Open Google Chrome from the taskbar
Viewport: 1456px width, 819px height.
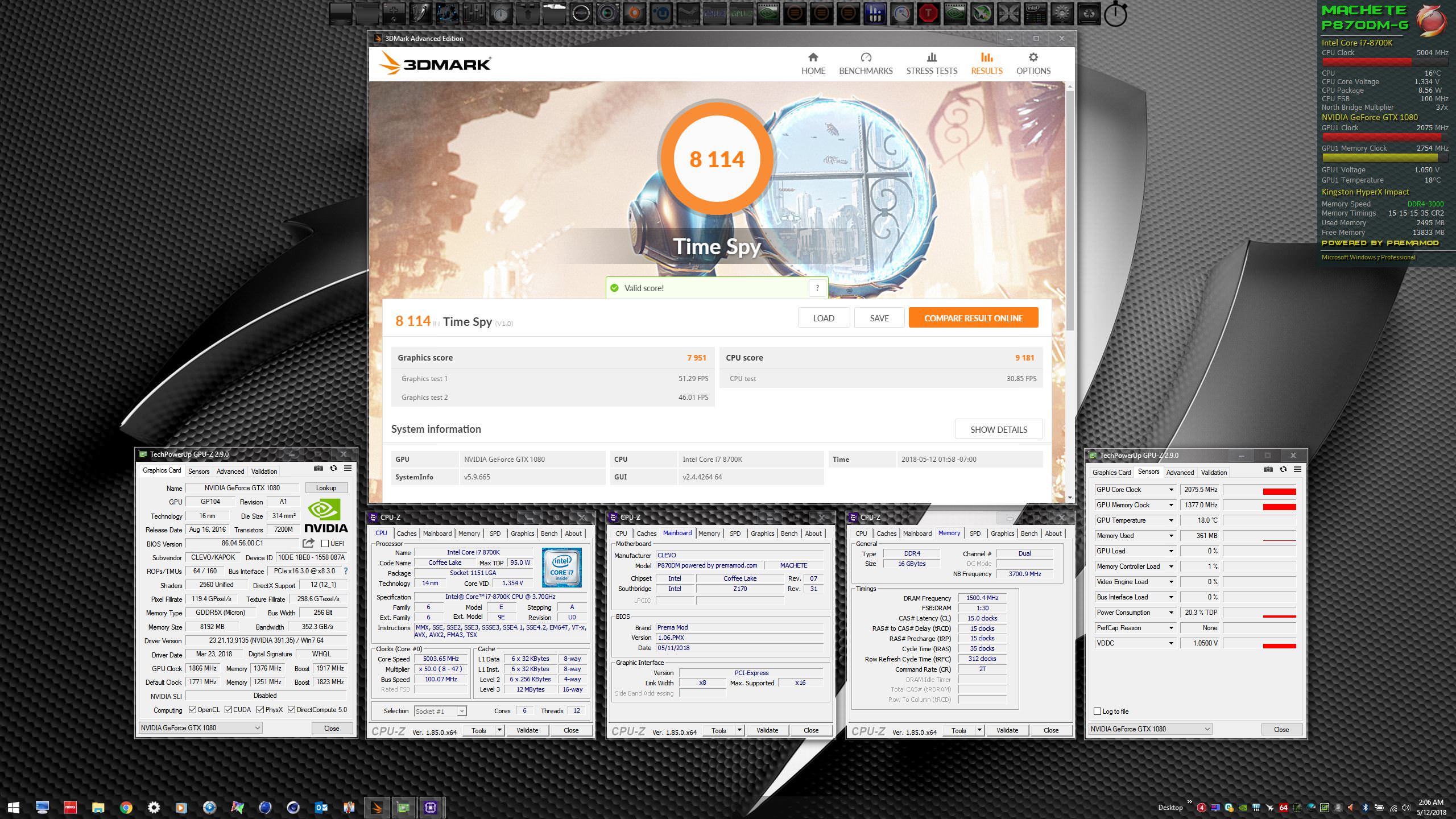(x=126, y=807)
